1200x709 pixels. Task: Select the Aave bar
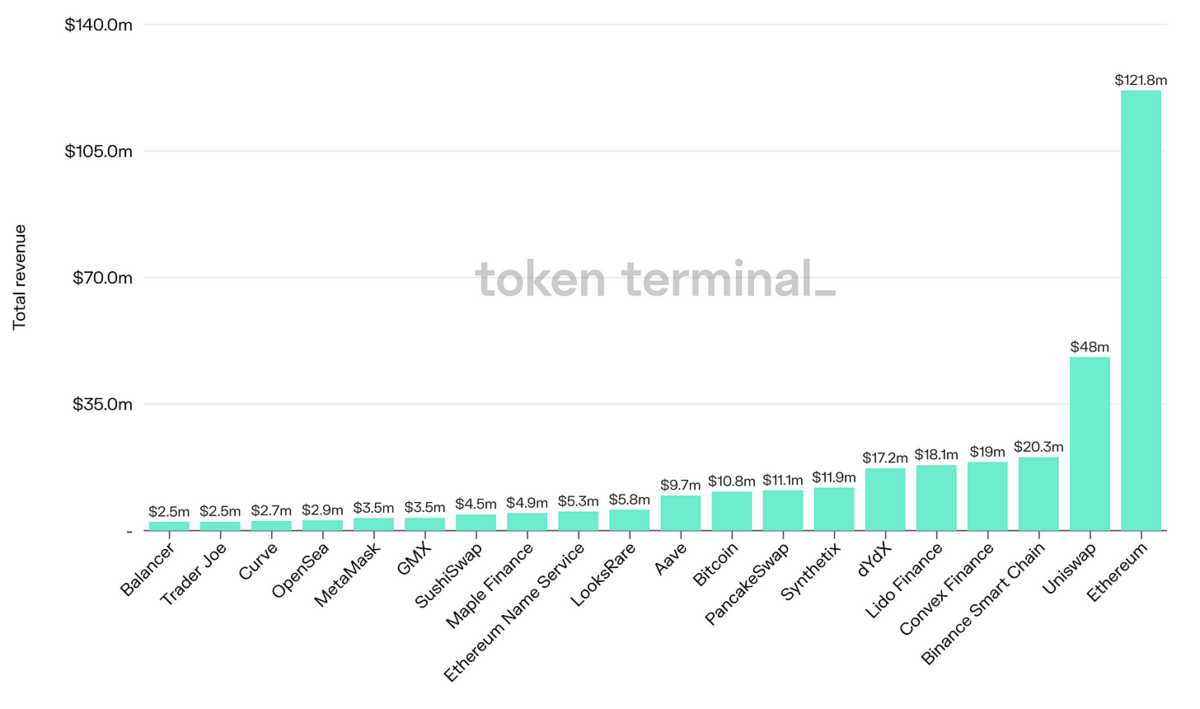point(681,512)
